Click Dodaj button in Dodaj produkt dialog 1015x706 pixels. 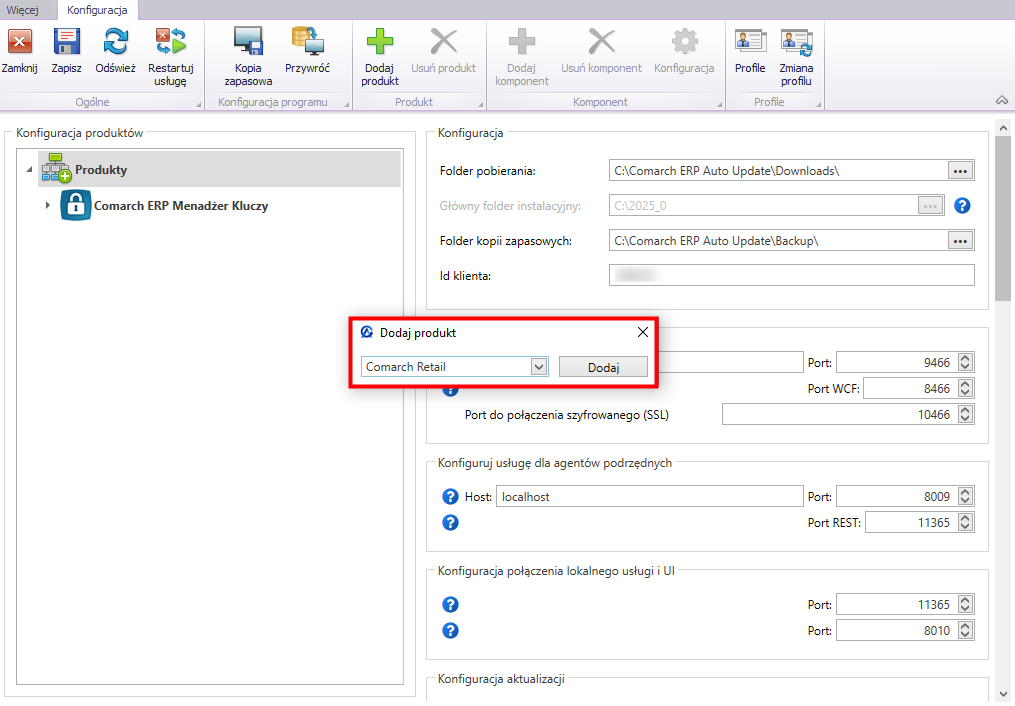603,367
